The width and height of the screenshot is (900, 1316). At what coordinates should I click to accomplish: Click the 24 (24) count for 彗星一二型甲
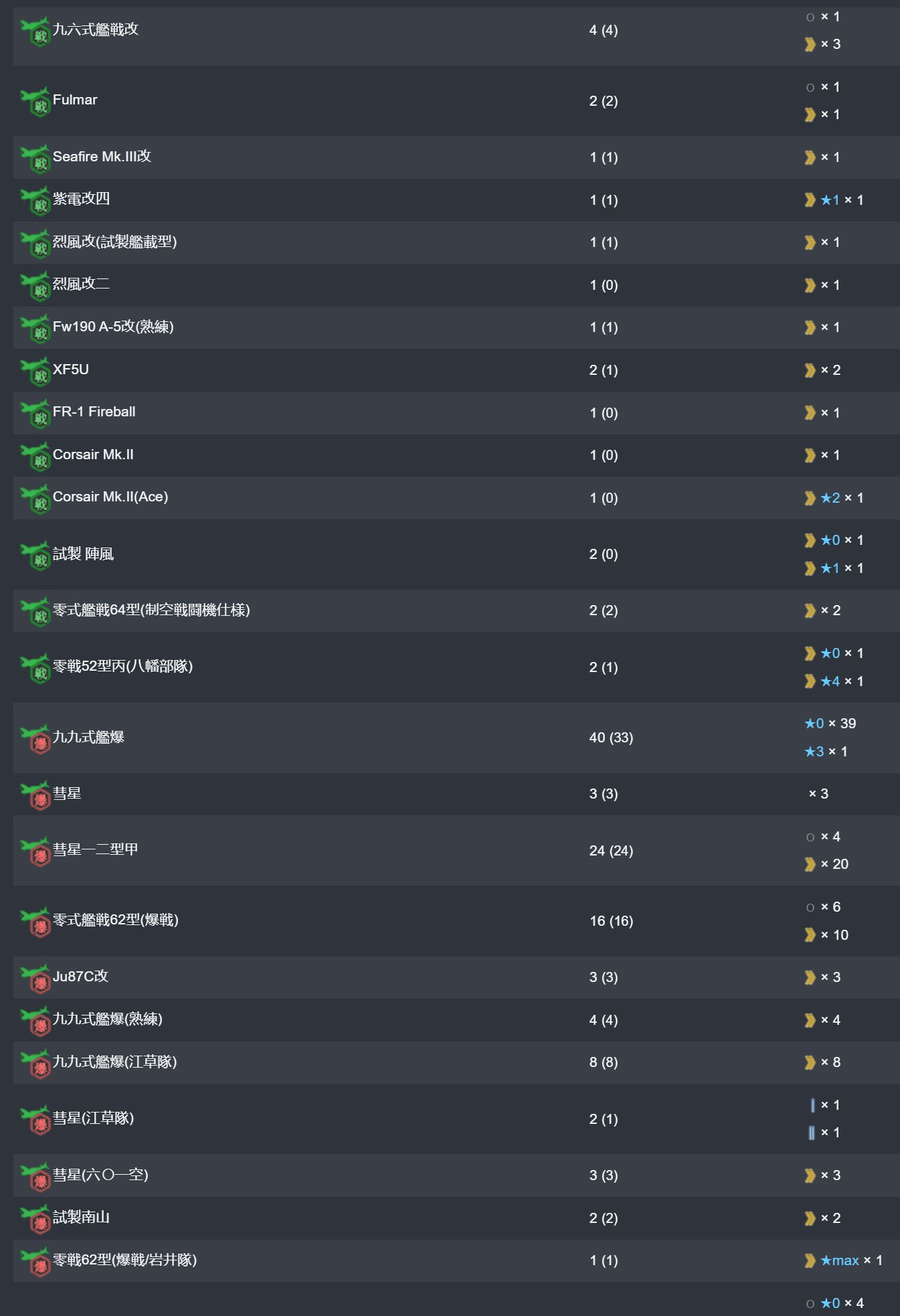[611, 851]
